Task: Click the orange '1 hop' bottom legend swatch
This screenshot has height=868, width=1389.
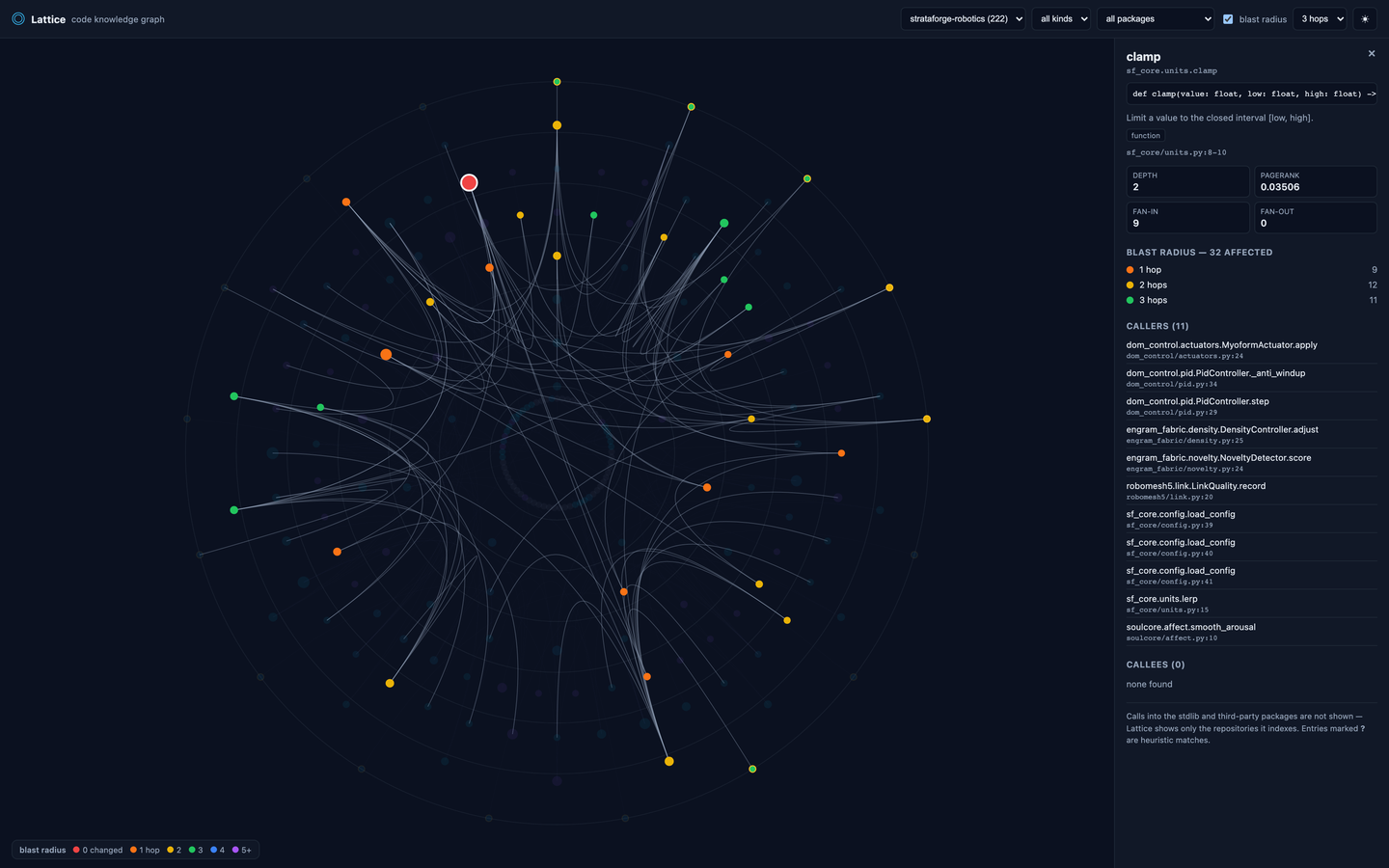Action: coord(133,850)
